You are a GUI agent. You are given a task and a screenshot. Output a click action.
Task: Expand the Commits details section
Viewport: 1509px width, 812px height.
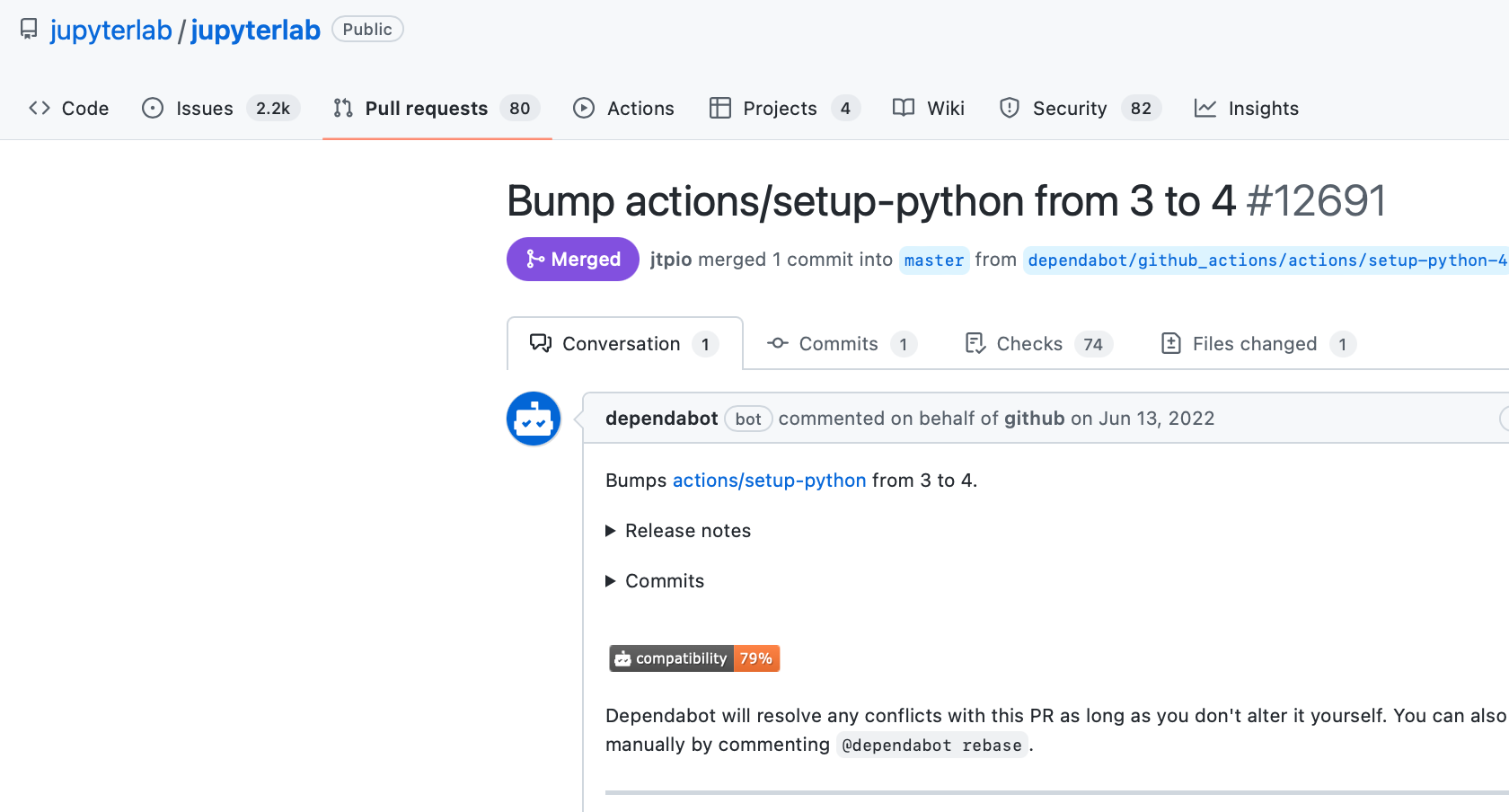(x=655, y=581)
